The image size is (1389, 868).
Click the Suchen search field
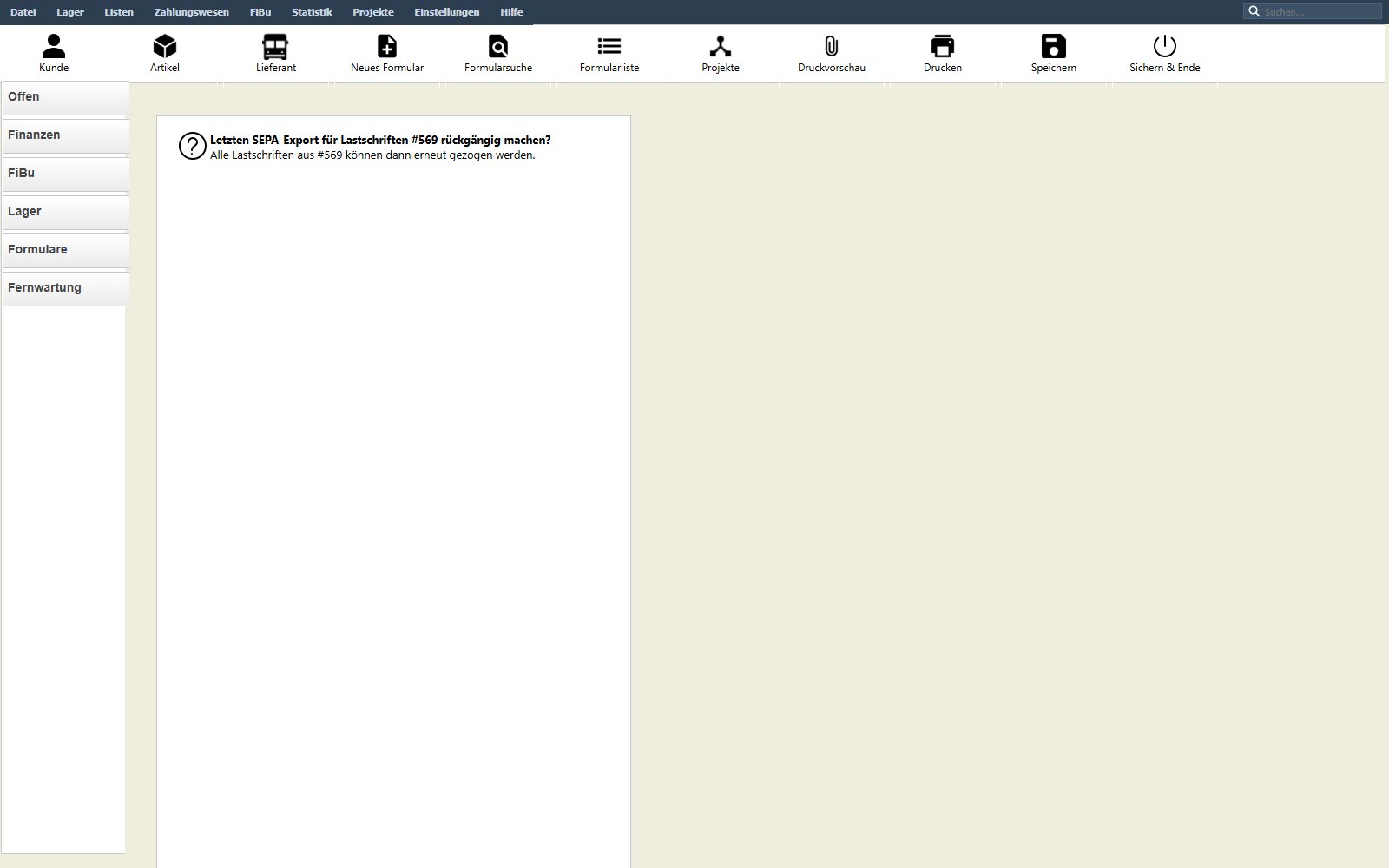(x=1313, y=11)
